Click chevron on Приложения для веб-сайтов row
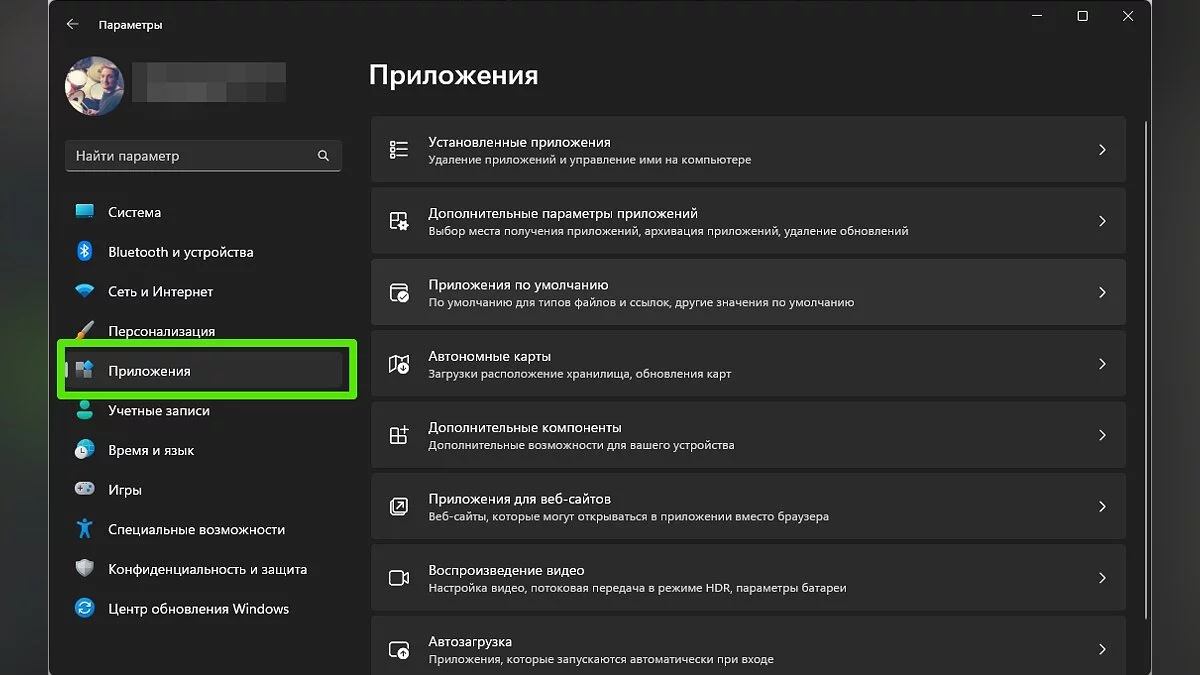The image size is (1200, 675). [x=1102, y=507]
